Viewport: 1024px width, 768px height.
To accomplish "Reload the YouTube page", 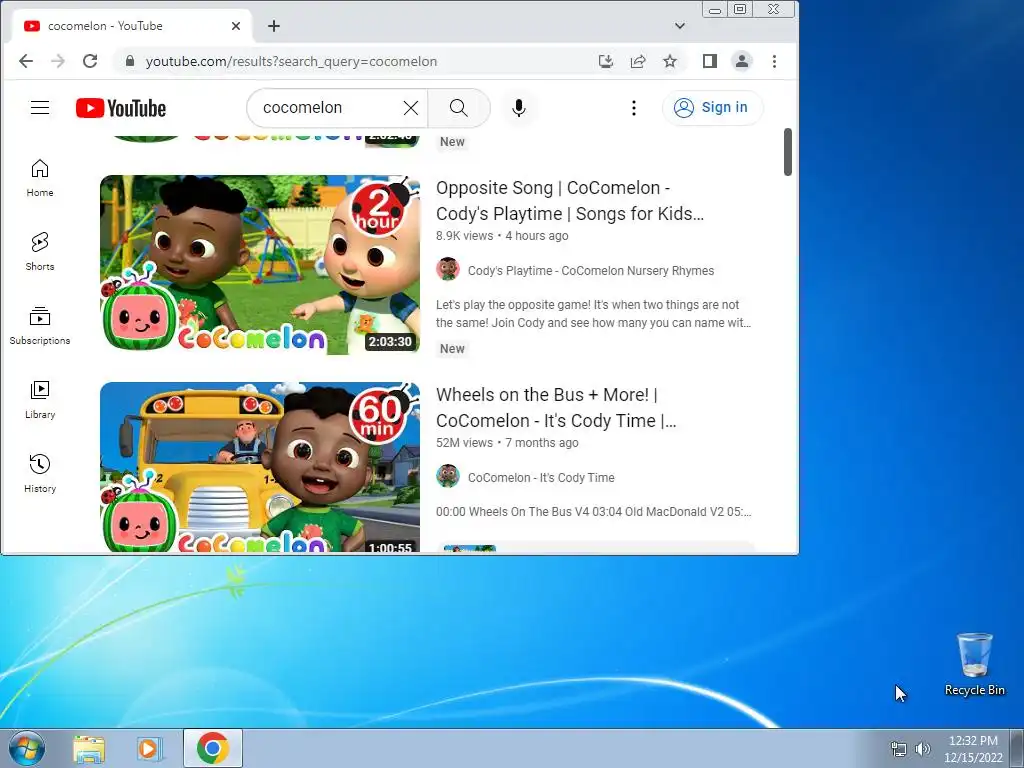I will [x=90, y=61].
